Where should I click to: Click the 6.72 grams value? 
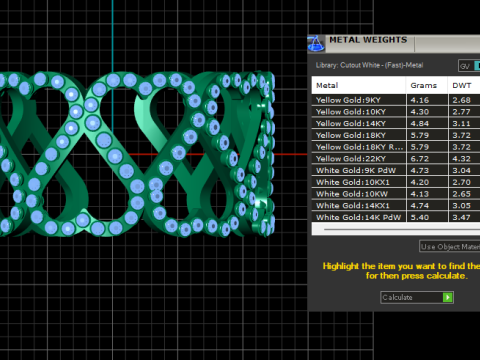click(420, 159)
